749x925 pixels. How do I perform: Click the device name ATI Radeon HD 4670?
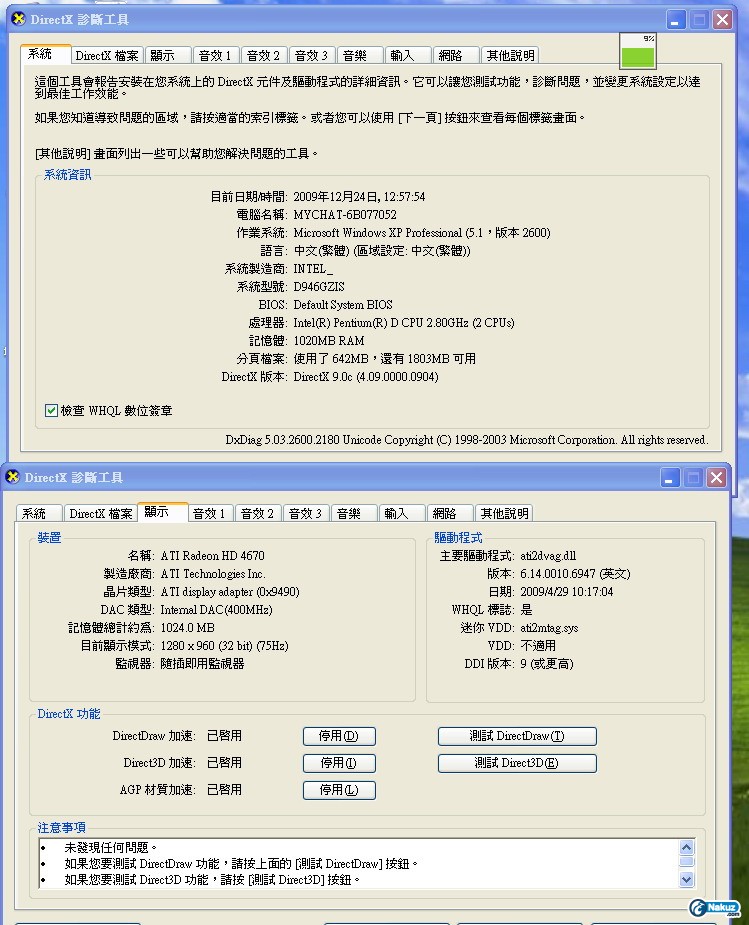212,556
